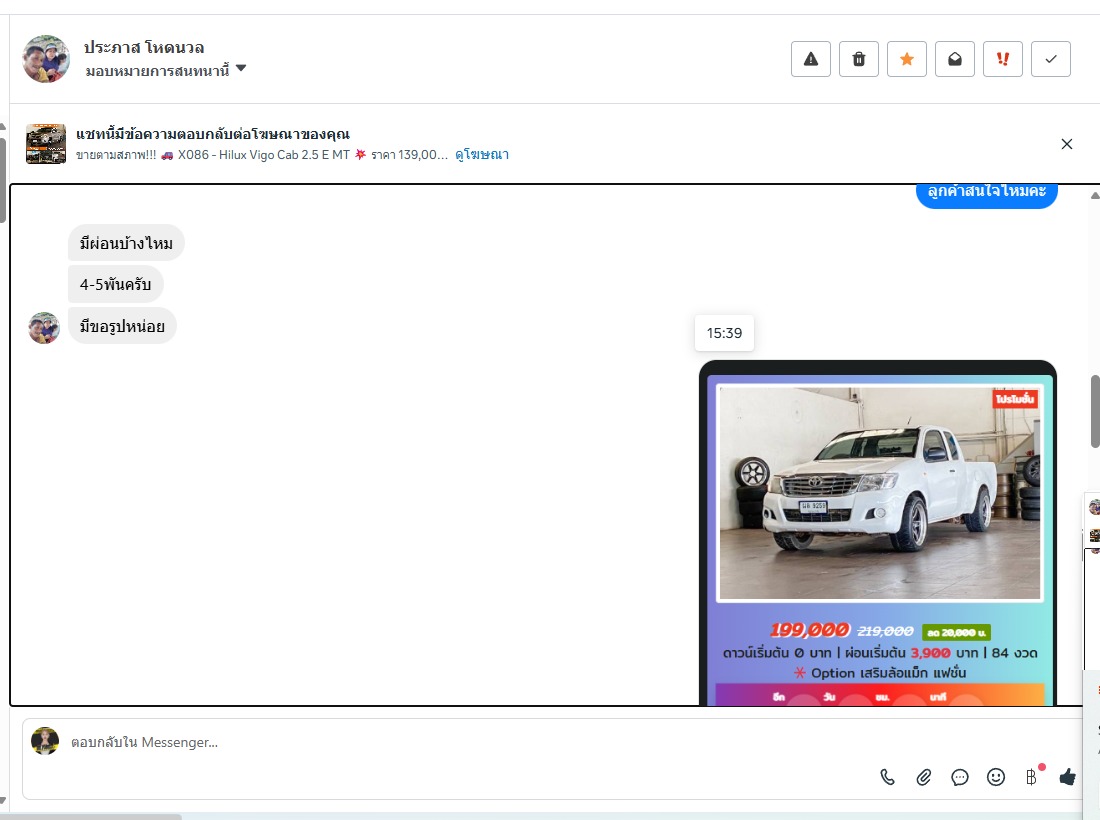Open ดูโฆษณา link in banner

482,154
